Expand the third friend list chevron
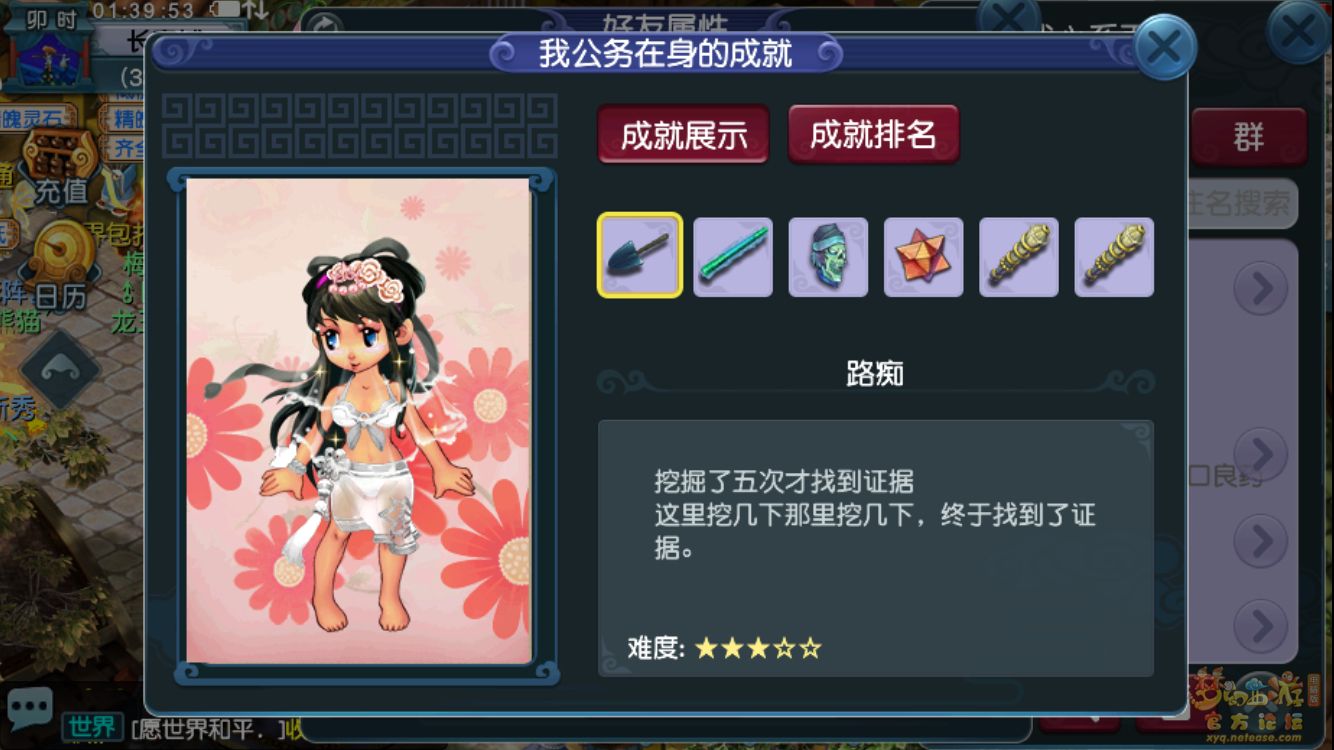The width and height of the screenshot is (1334, 750). click(x=1260, y=541)
